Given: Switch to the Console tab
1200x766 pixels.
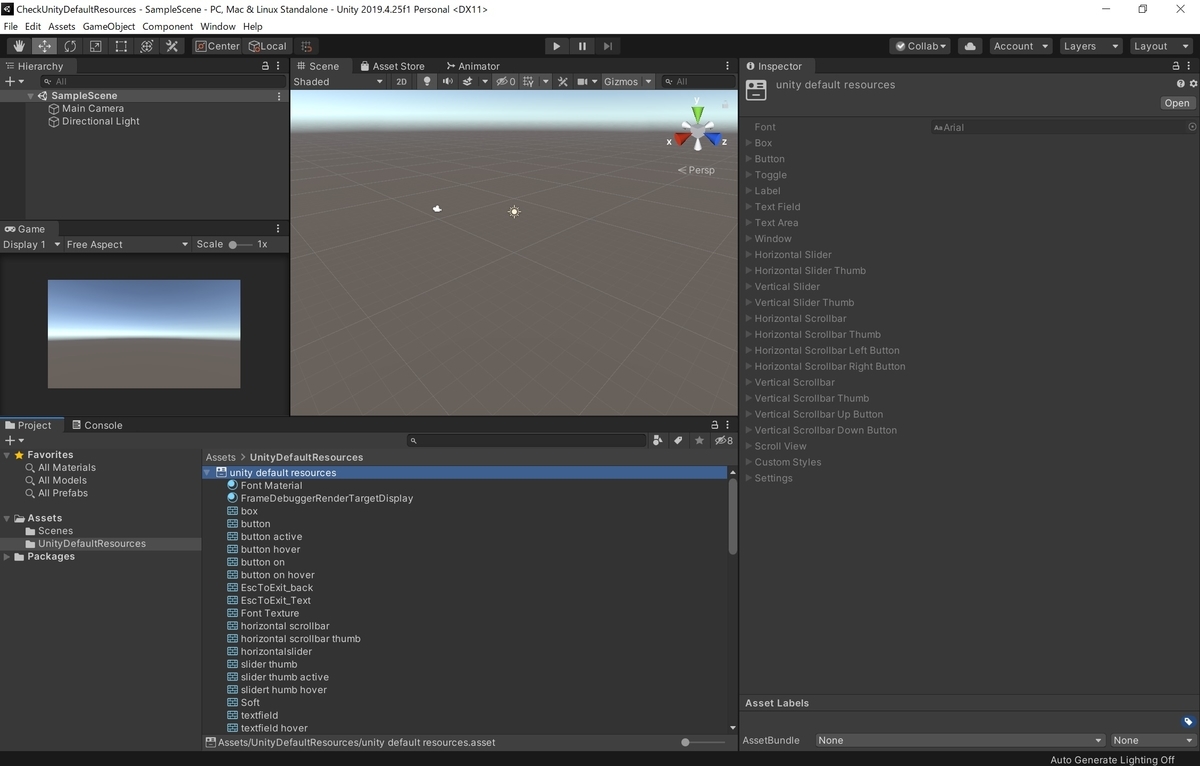Looking at the screenshot, I should point(97,425).
